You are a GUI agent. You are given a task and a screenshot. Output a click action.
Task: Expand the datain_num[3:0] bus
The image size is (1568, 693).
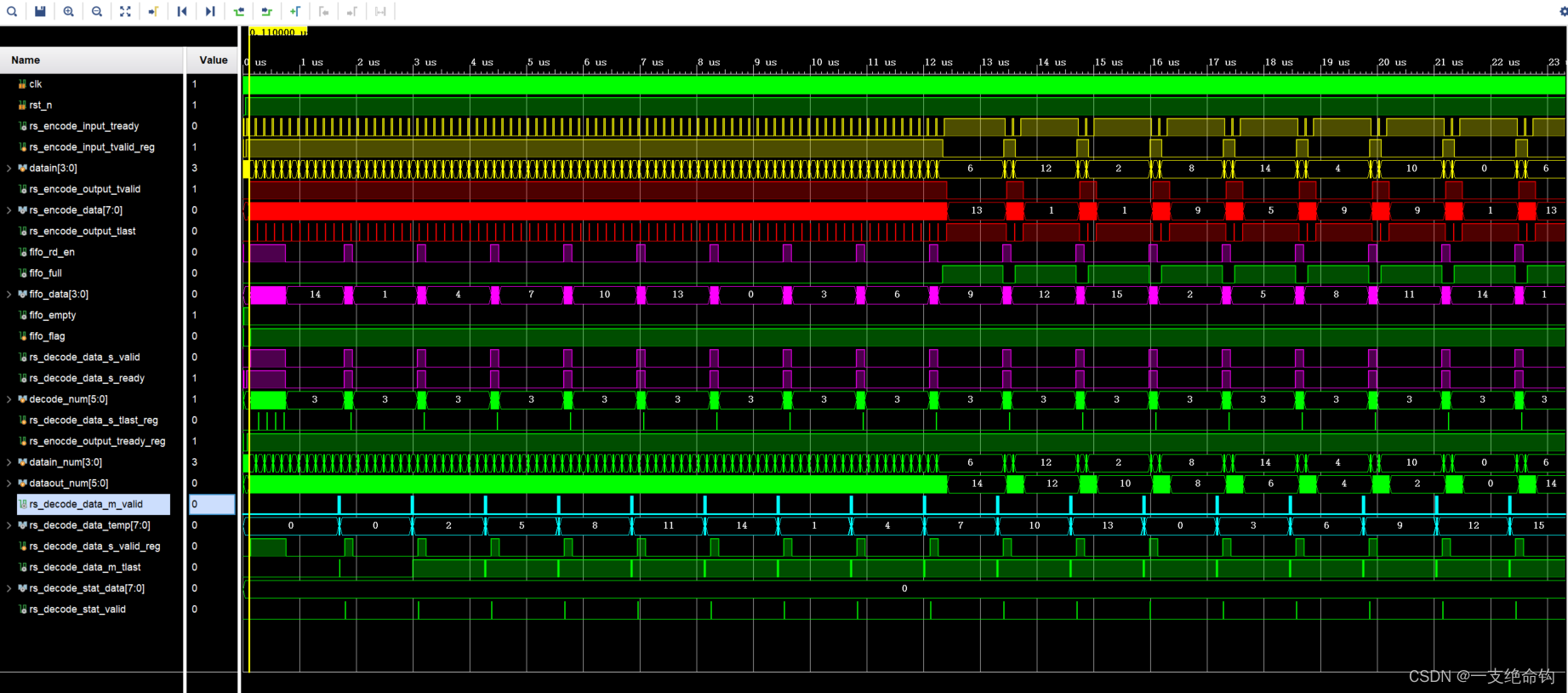(x=9, y=462)
